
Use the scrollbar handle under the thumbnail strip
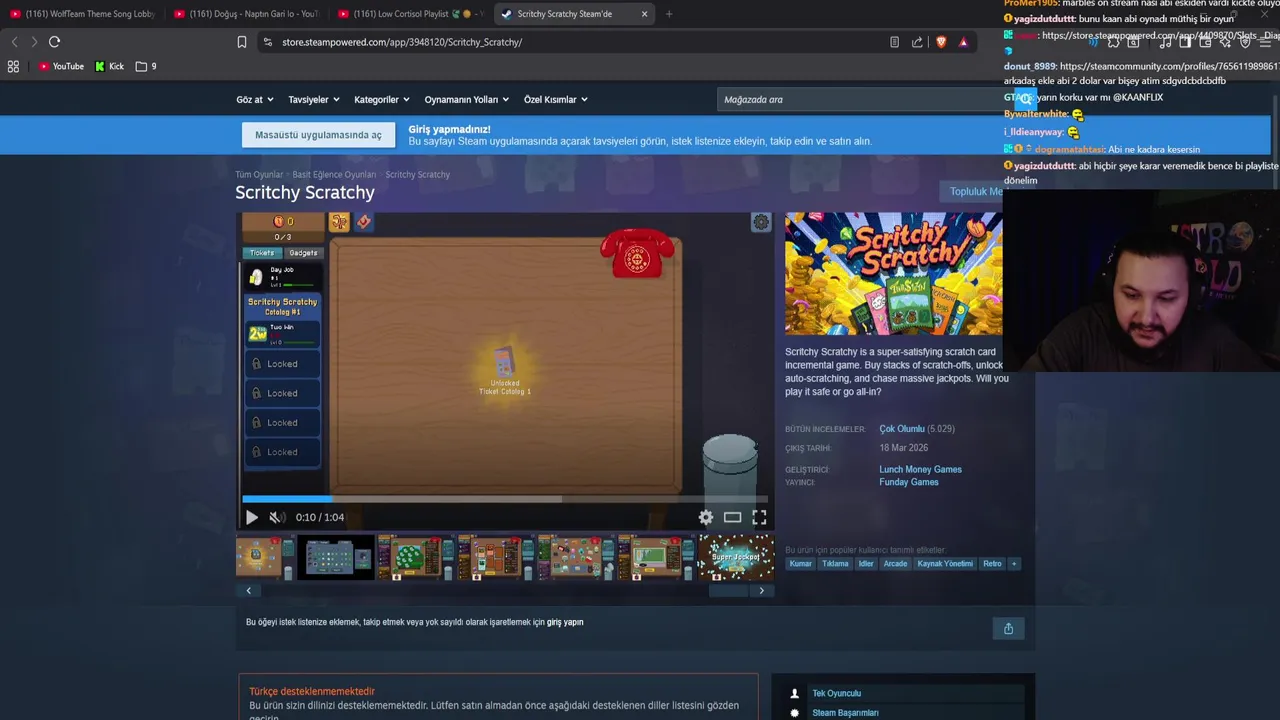728,591
